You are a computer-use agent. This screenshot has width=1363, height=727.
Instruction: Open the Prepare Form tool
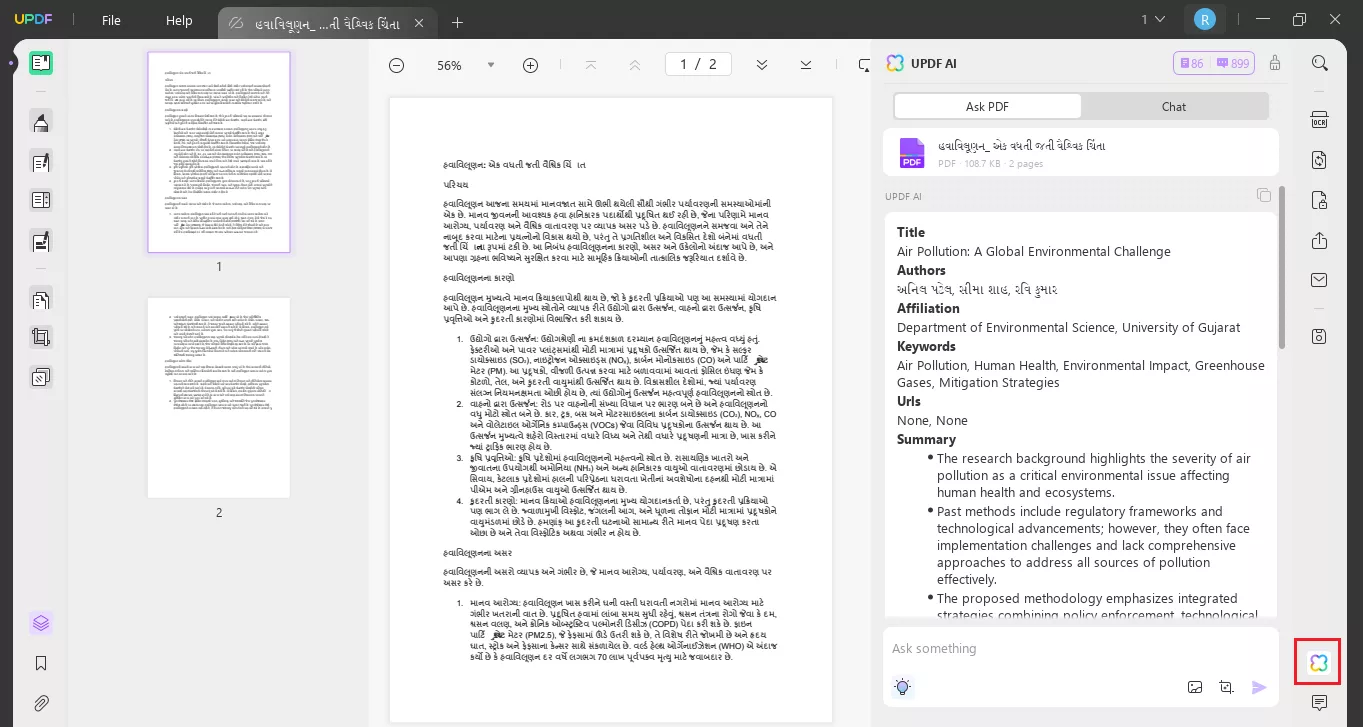pos(41,200)
